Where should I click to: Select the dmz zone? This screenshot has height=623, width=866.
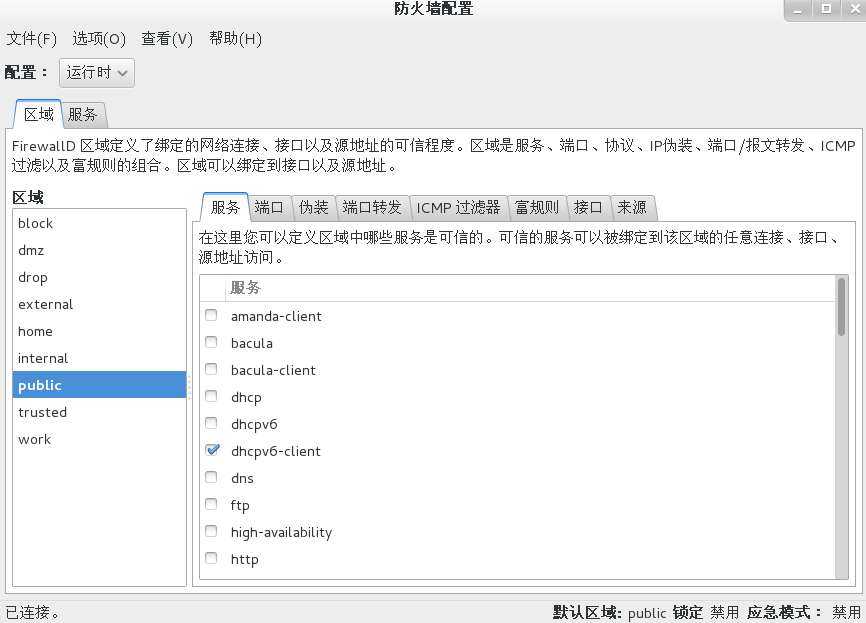tap(99, 250)
